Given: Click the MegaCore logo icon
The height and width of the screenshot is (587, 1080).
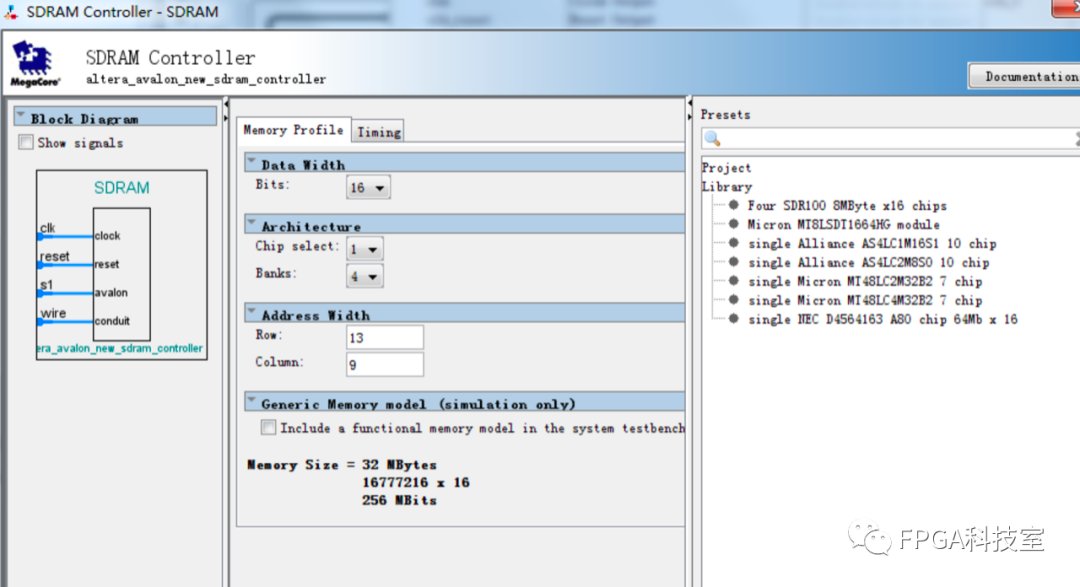Looking at the screenshot, I should click(x=34, y=63).
